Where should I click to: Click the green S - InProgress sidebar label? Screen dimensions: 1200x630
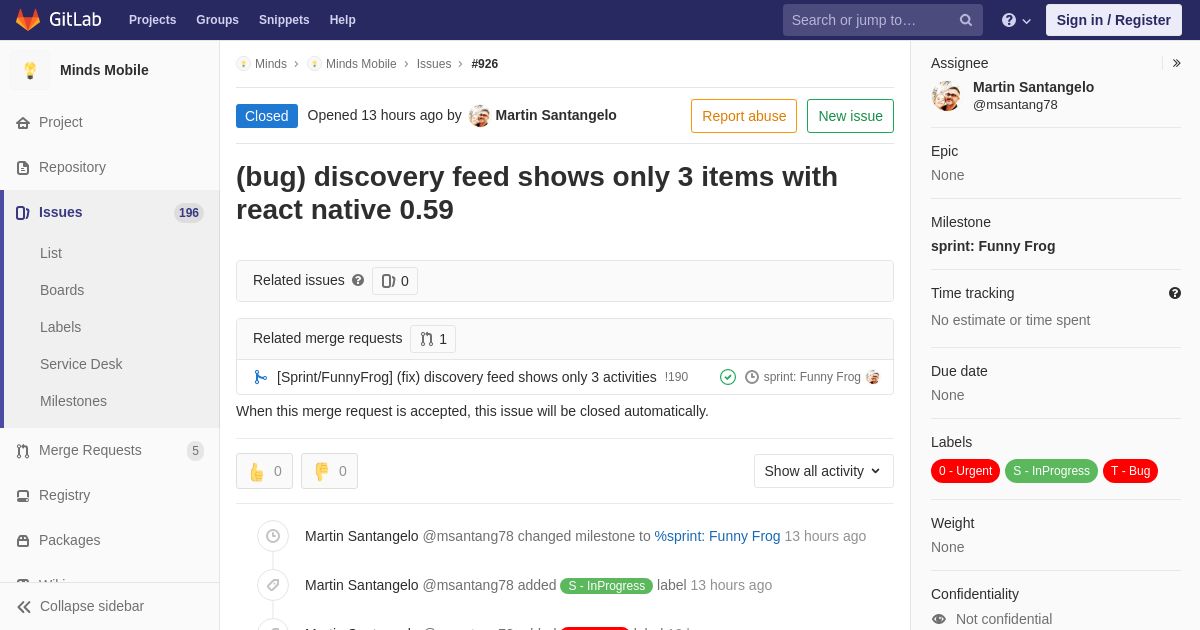click(1051, 471)
